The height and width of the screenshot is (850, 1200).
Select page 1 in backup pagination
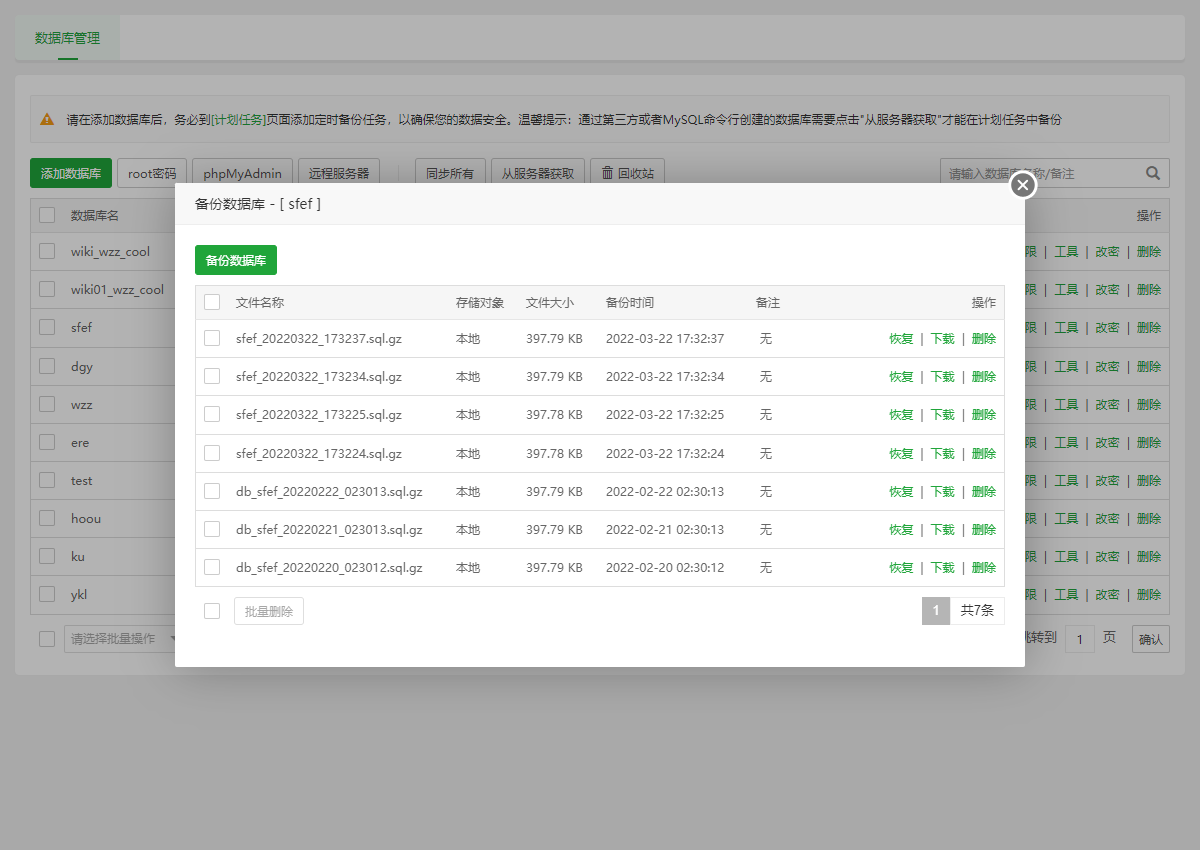pos(935,611)
